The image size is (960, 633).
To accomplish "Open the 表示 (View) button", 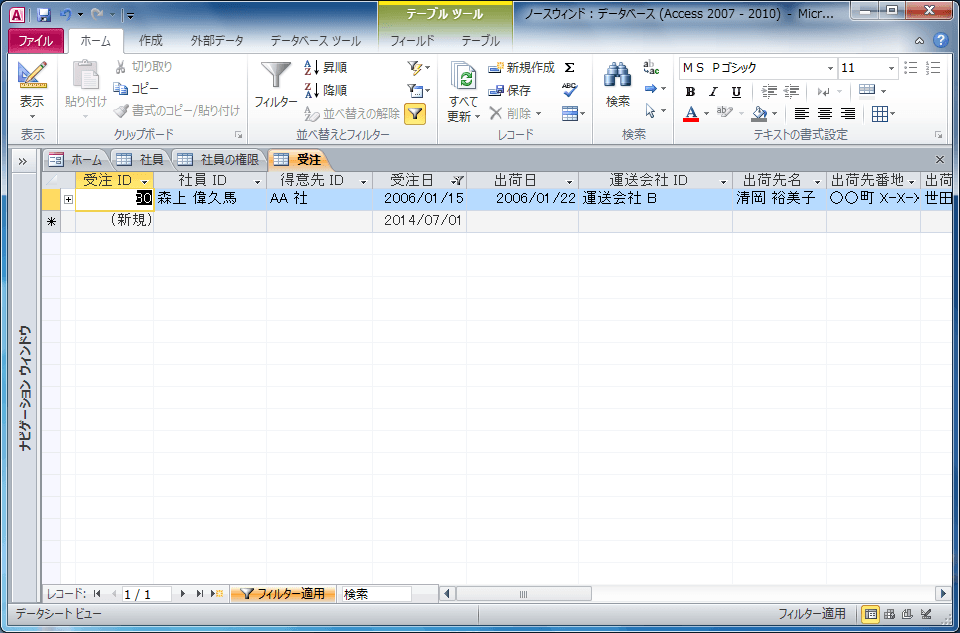I will tap(32, 92).
